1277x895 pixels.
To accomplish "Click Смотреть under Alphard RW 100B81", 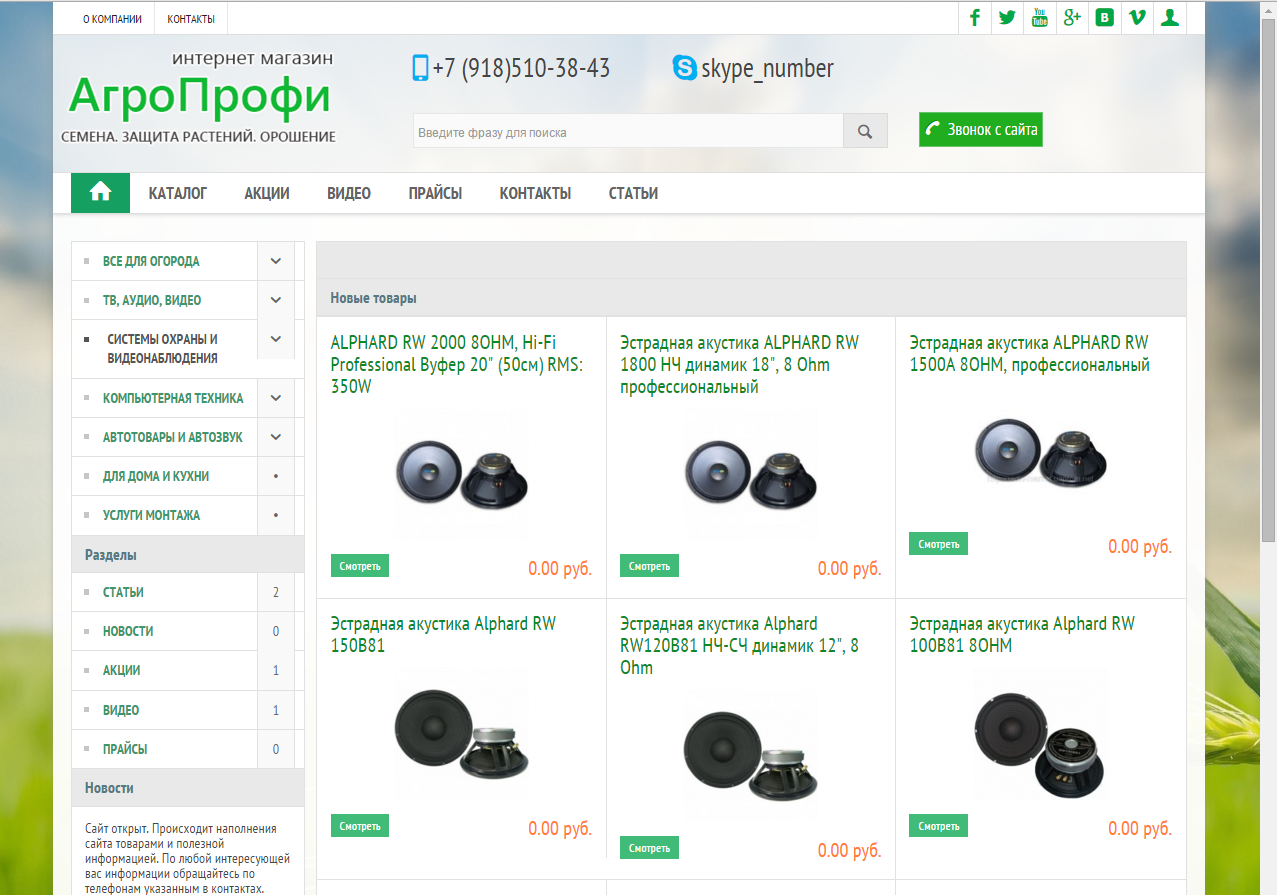I will click(x=939, y=826).
